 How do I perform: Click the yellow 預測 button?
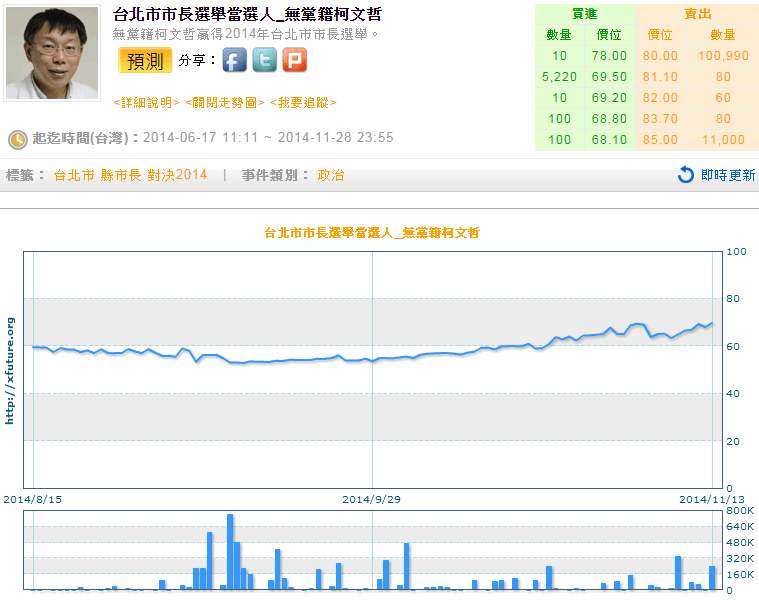[145, 60]
